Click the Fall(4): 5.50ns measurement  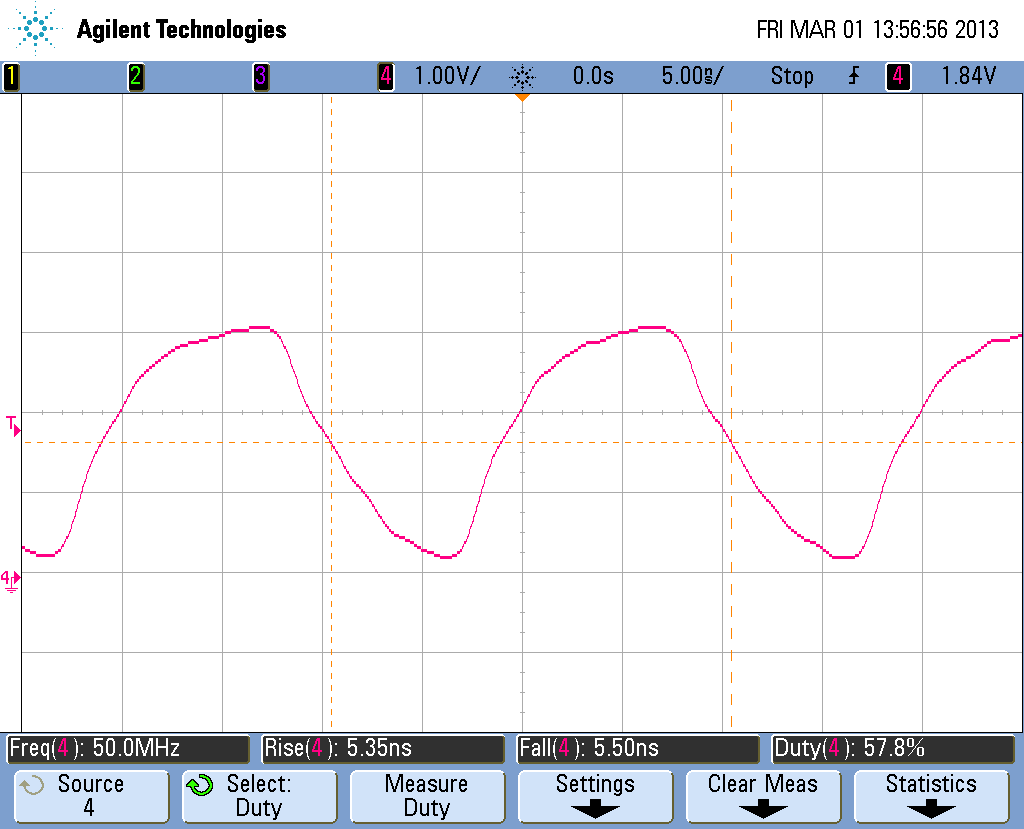pos(638,749)
